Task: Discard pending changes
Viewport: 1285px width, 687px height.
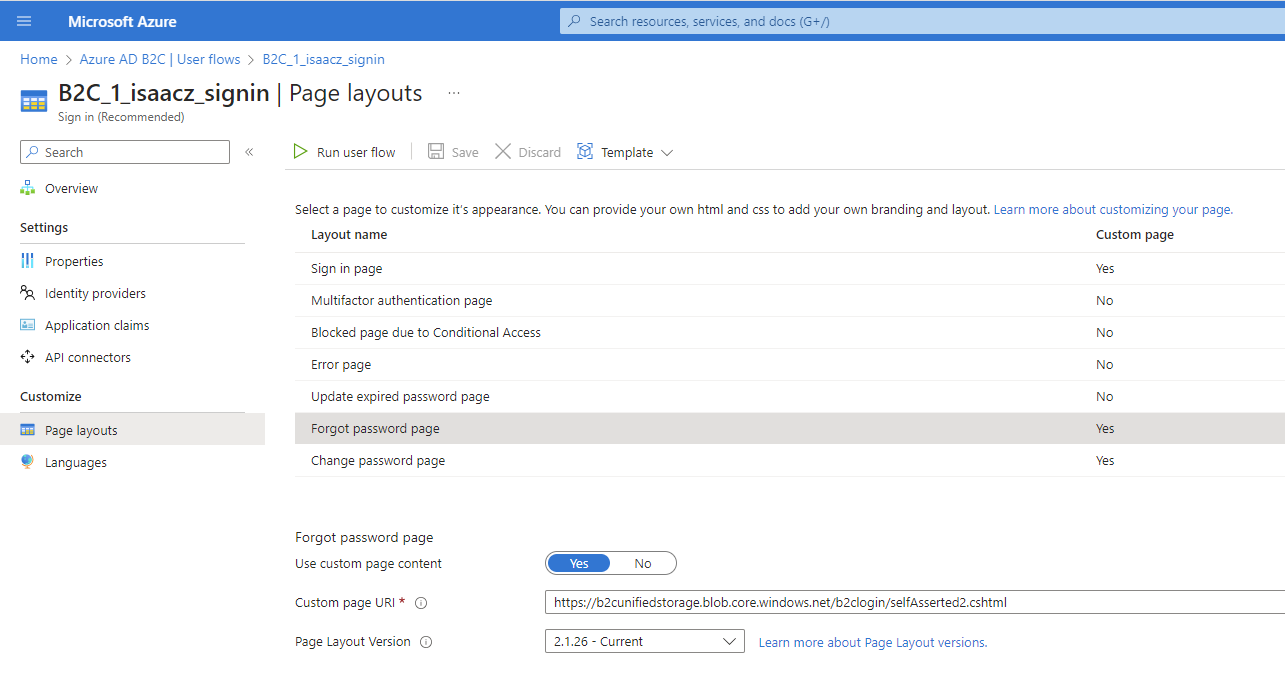Action: [527, 151]
